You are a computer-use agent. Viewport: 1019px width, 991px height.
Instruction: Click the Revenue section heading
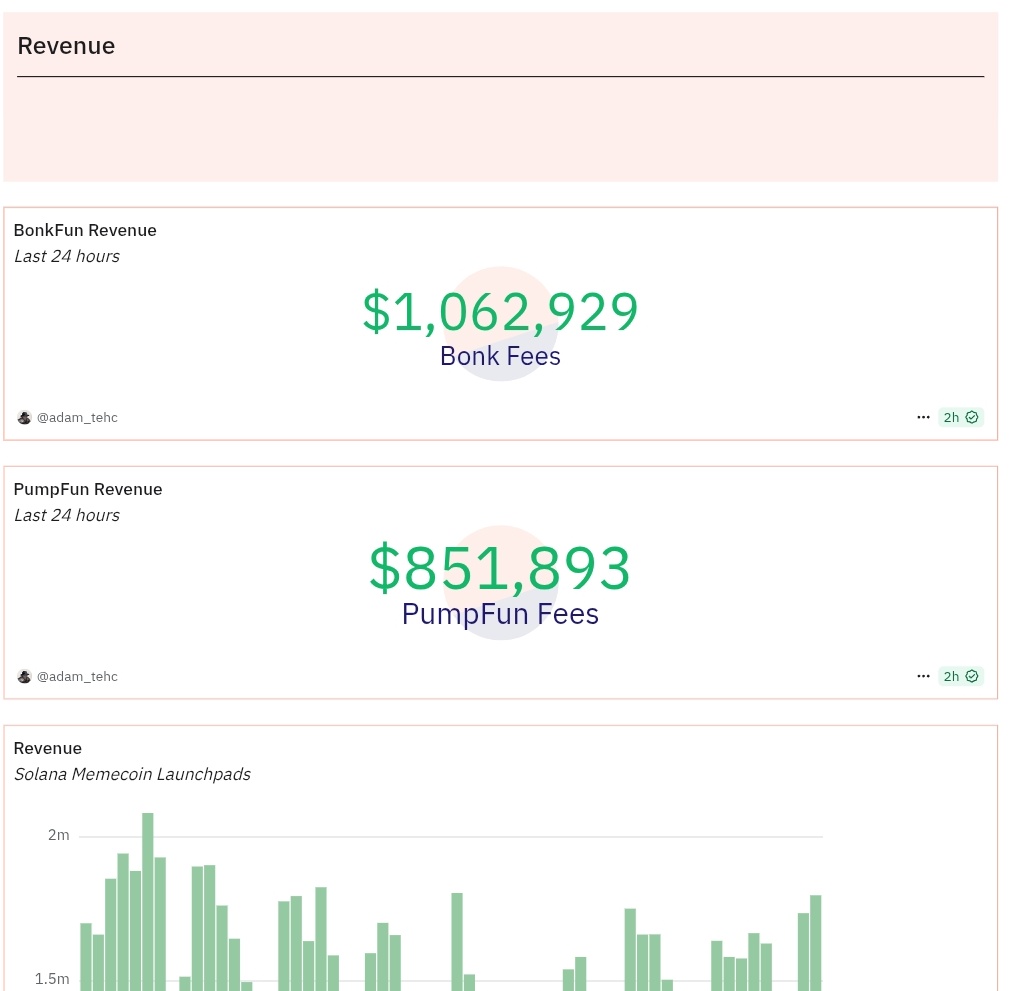click(x=66, y=46)
